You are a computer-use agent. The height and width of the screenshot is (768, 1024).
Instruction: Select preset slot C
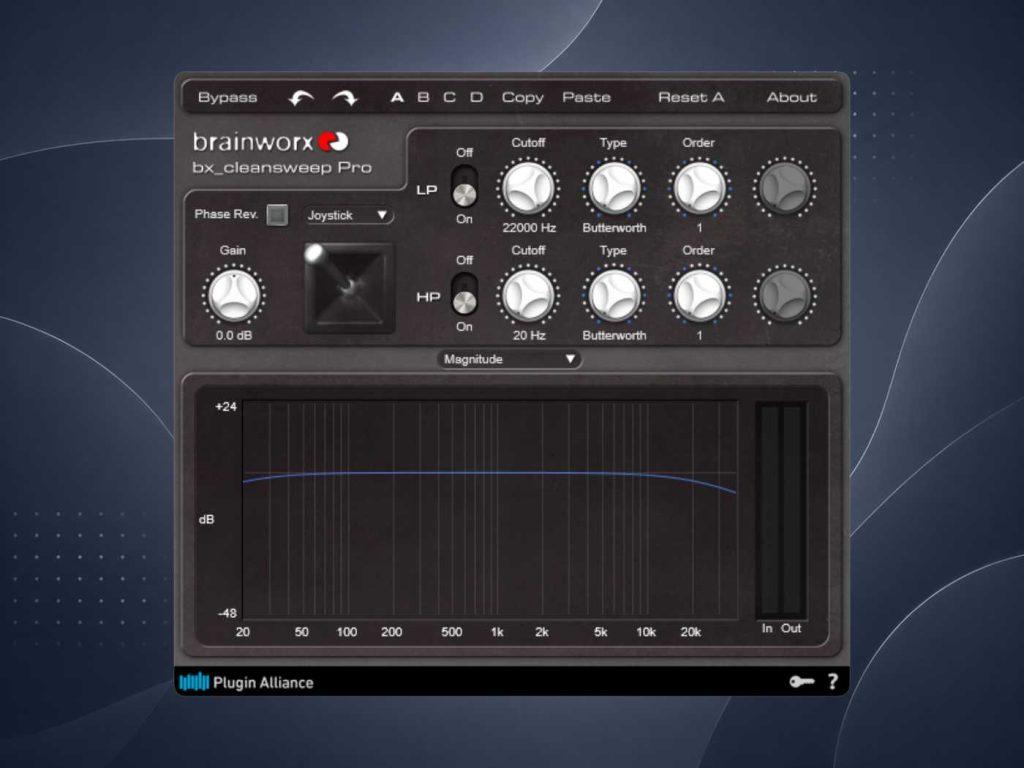point(449,97)
